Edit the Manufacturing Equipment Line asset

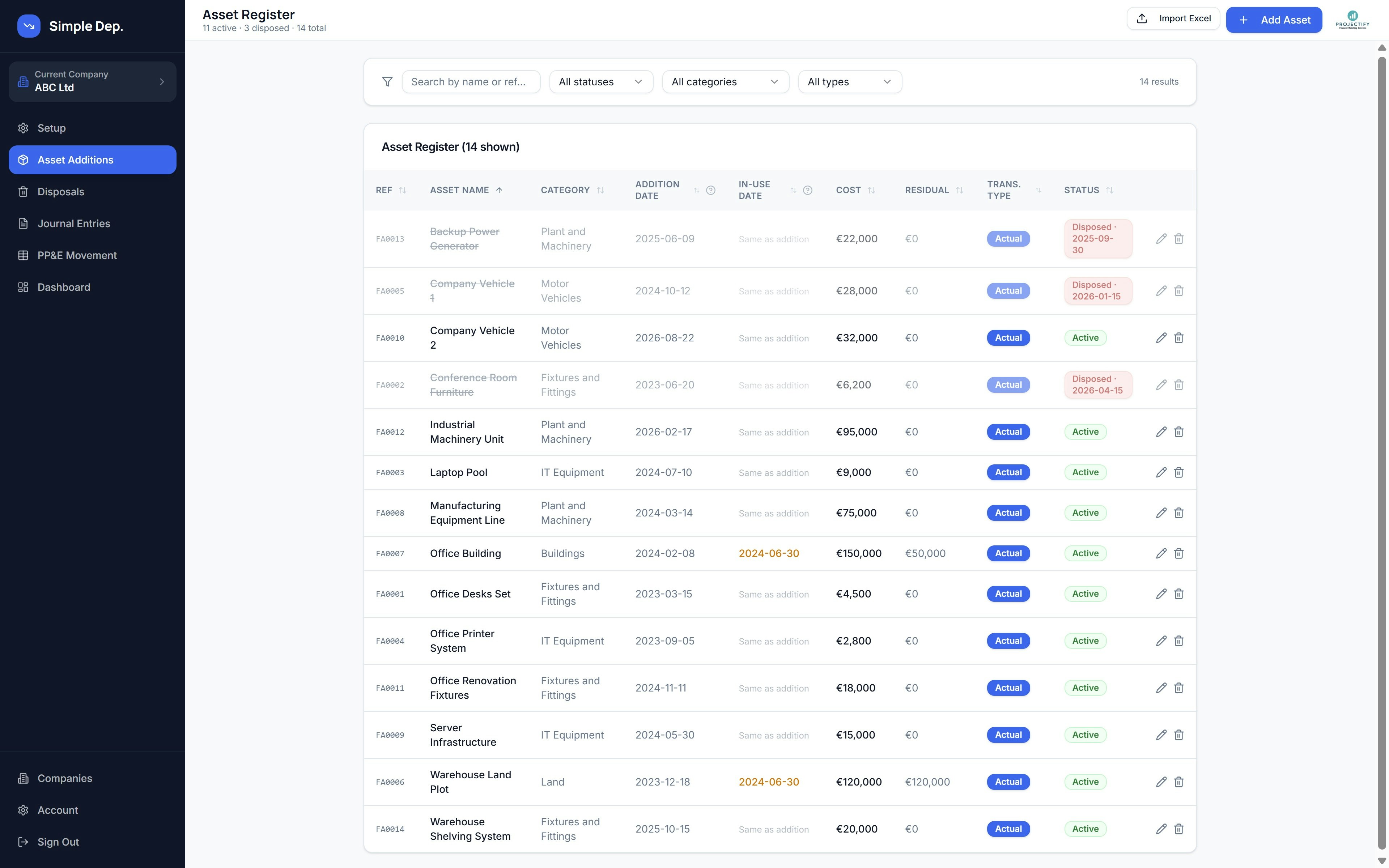[x=1161, y=512]
